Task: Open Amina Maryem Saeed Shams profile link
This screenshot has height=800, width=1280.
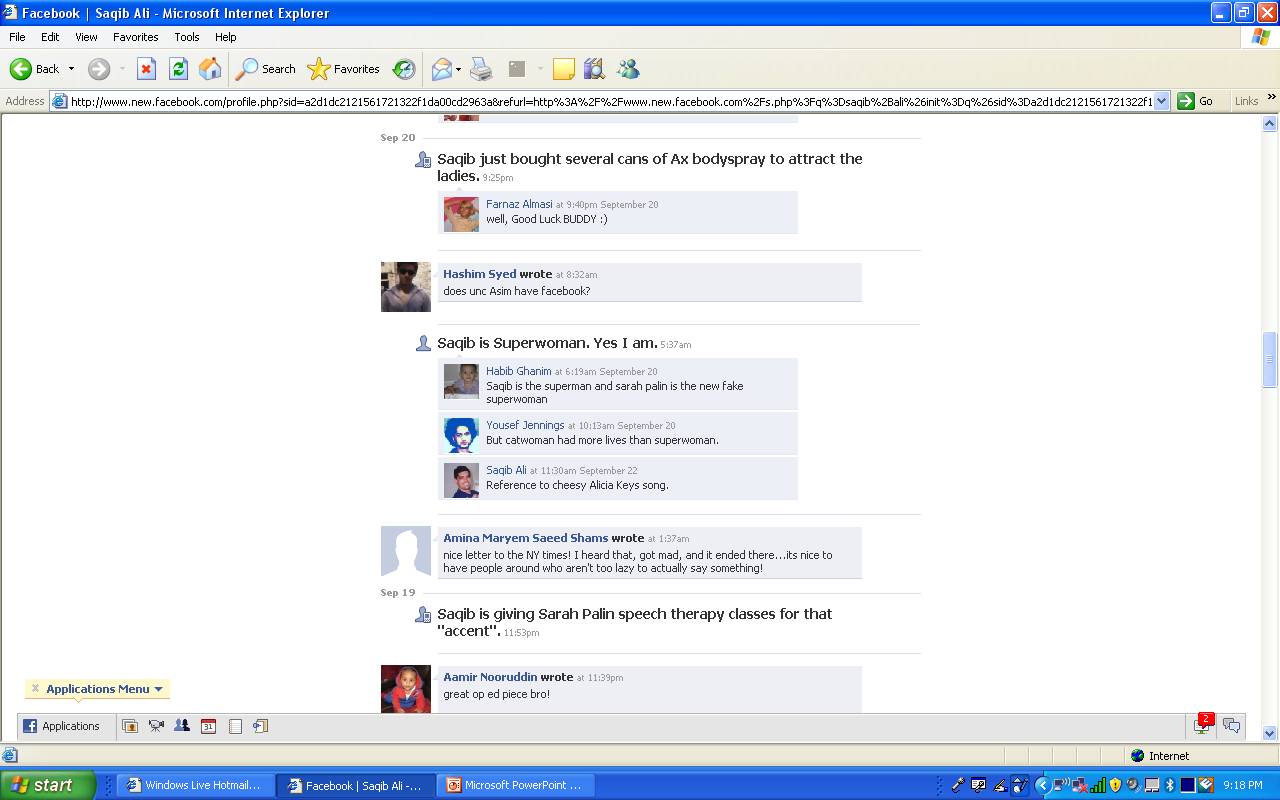Action: click(x=526, y=538)
